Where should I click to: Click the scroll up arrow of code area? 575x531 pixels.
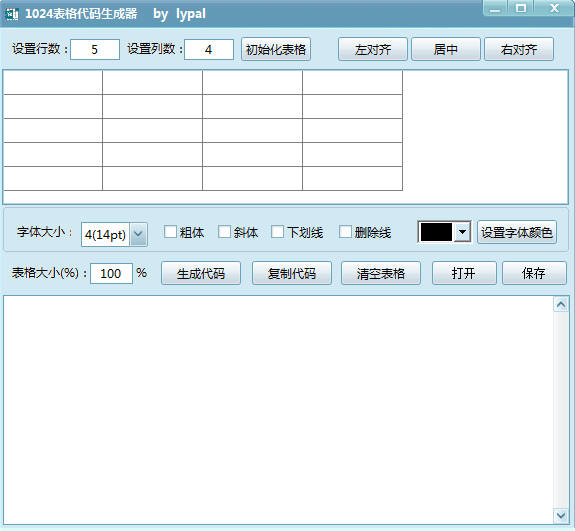pos(561,304)
